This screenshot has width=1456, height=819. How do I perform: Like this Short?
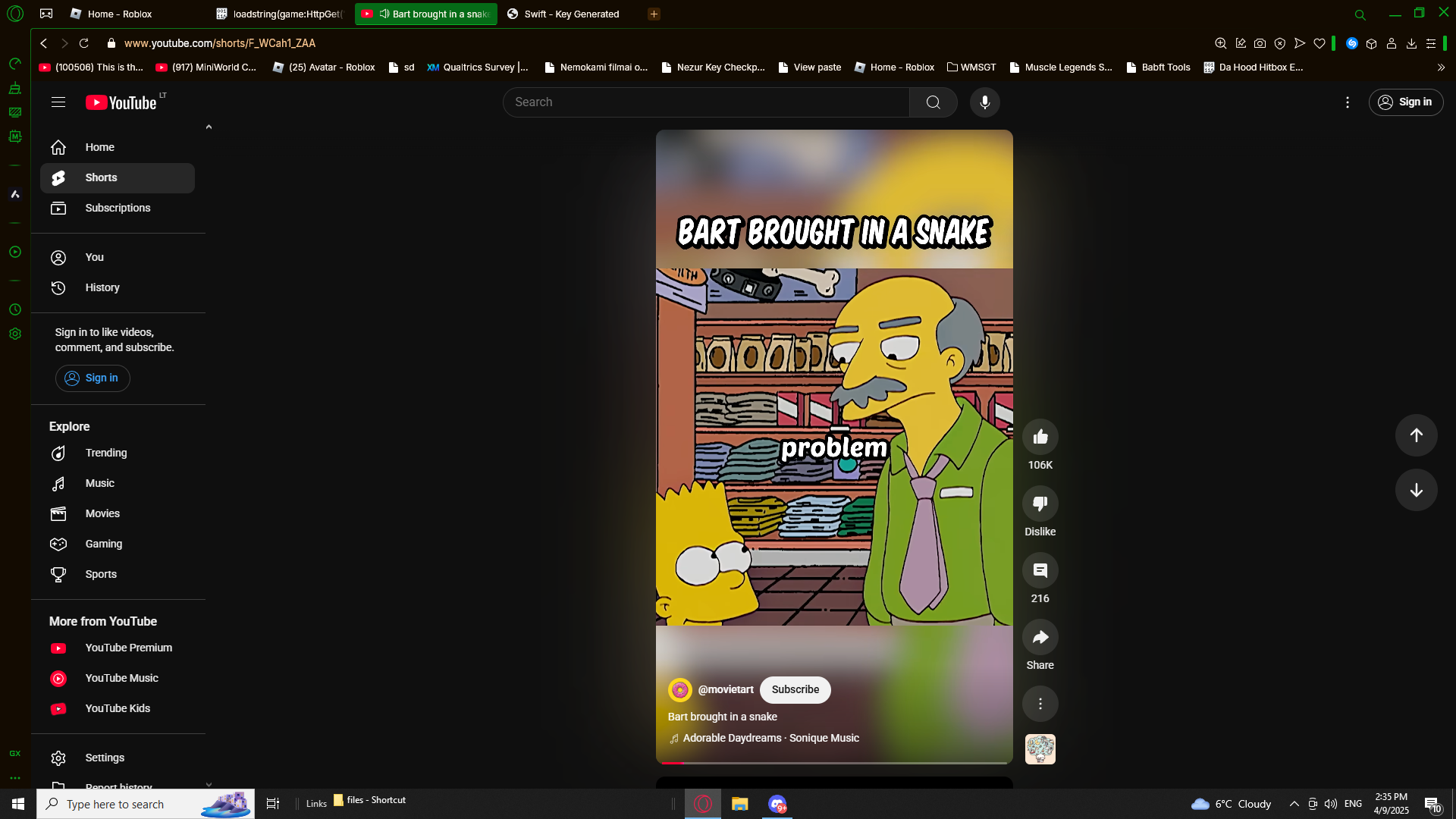(1040, 437)
